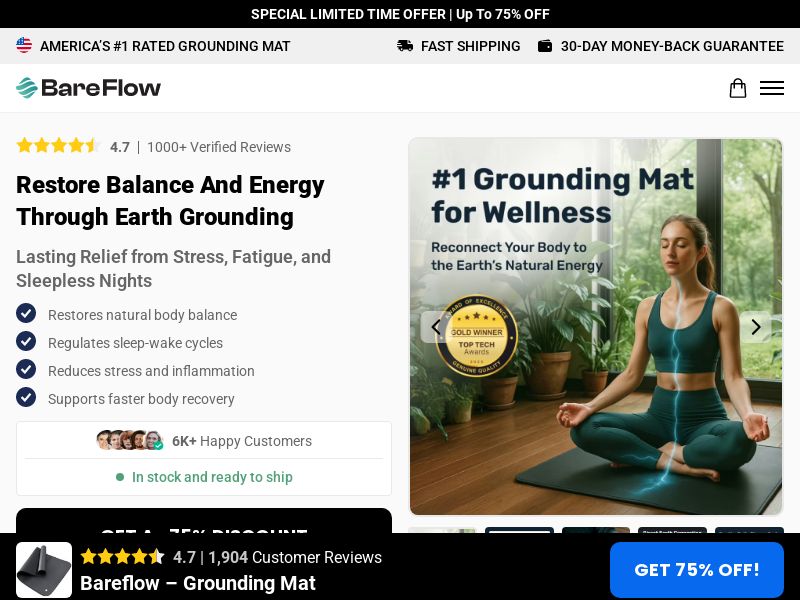The image size is (800, 600).
Task: Click the 1,904 Customer Reviews text
Action: tap(295, 557)
